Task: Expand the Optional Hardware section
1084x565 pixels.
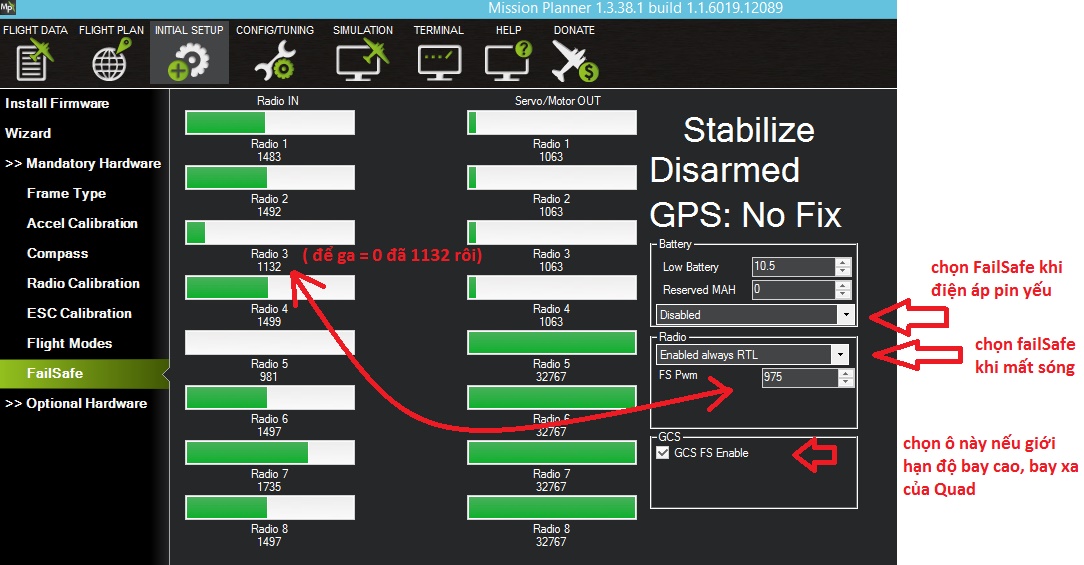Action: point(76,403)
